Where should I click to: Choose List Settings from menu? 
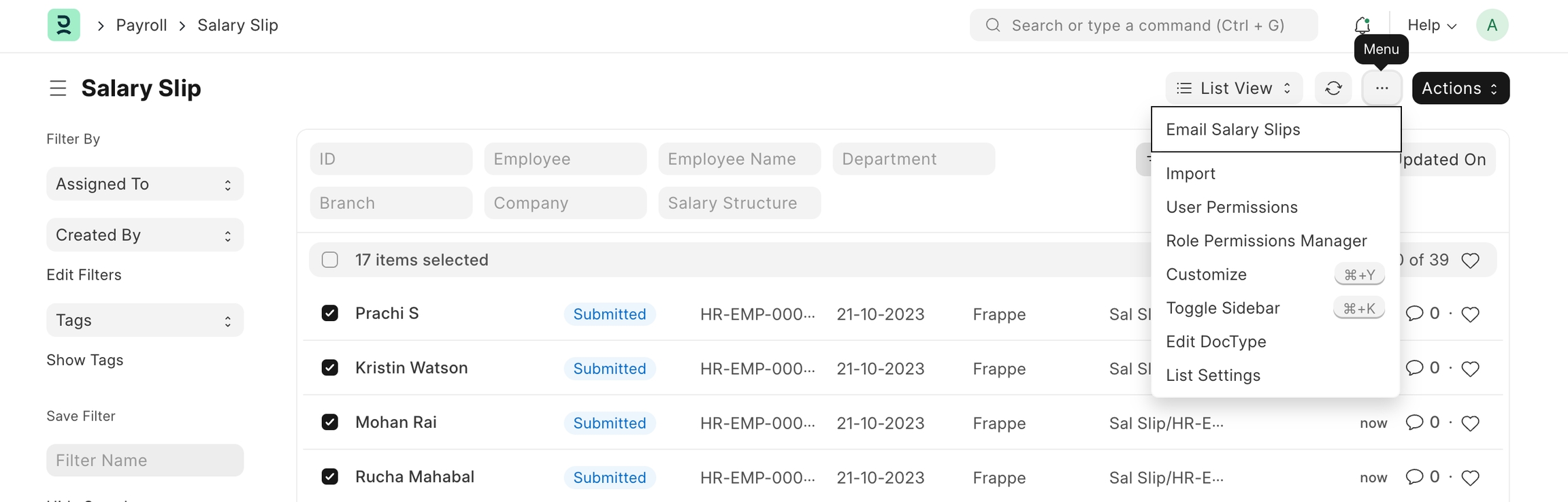click(x=1213, y=375)
